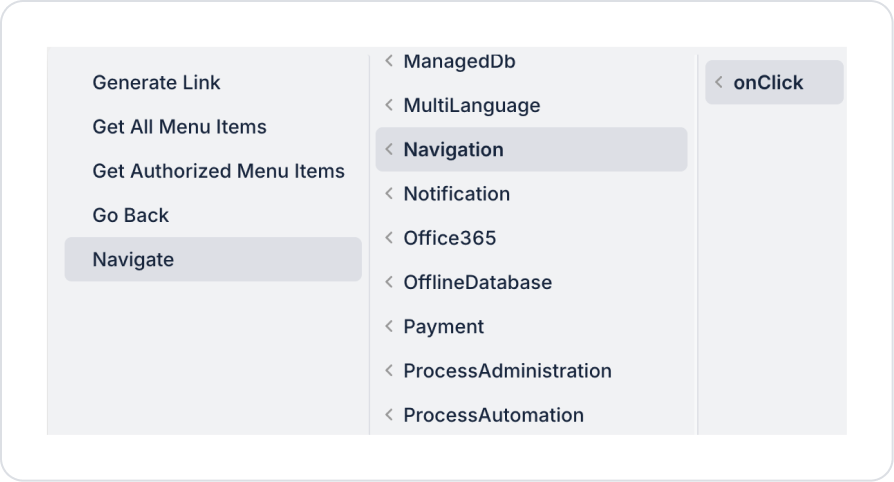This screenshot has width=894, height=482.
Task: Pick the Go Back action
Action: point(130,215)
